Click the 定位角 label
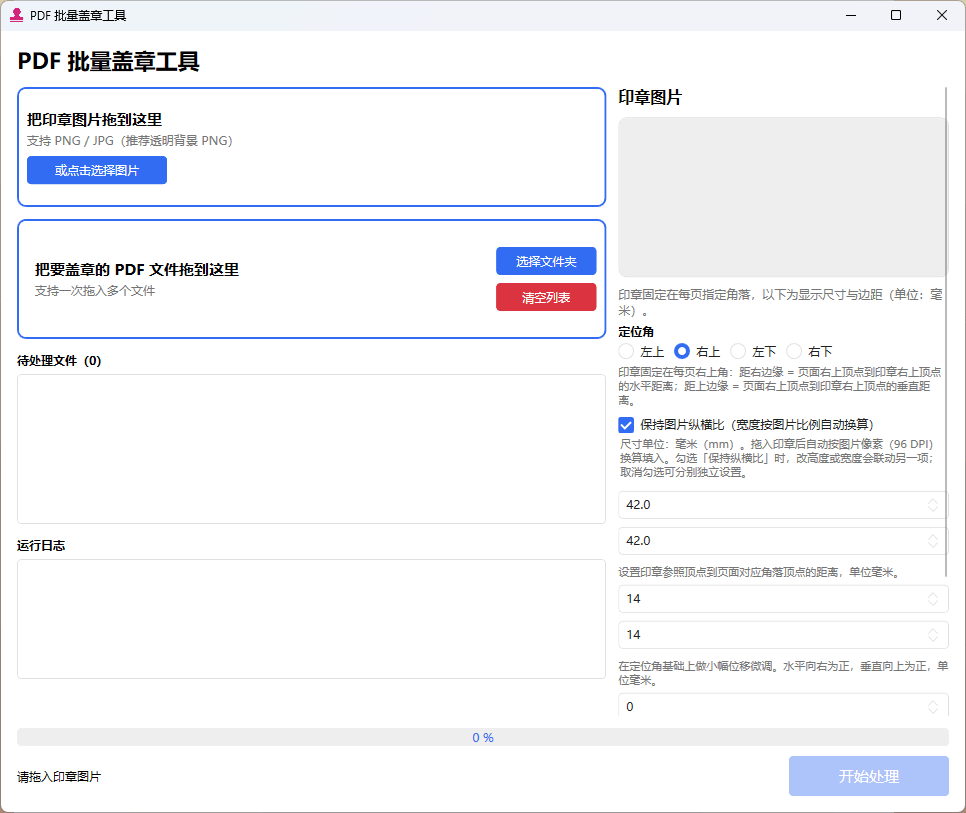This screenshot has height=813, width=966. 636,331
